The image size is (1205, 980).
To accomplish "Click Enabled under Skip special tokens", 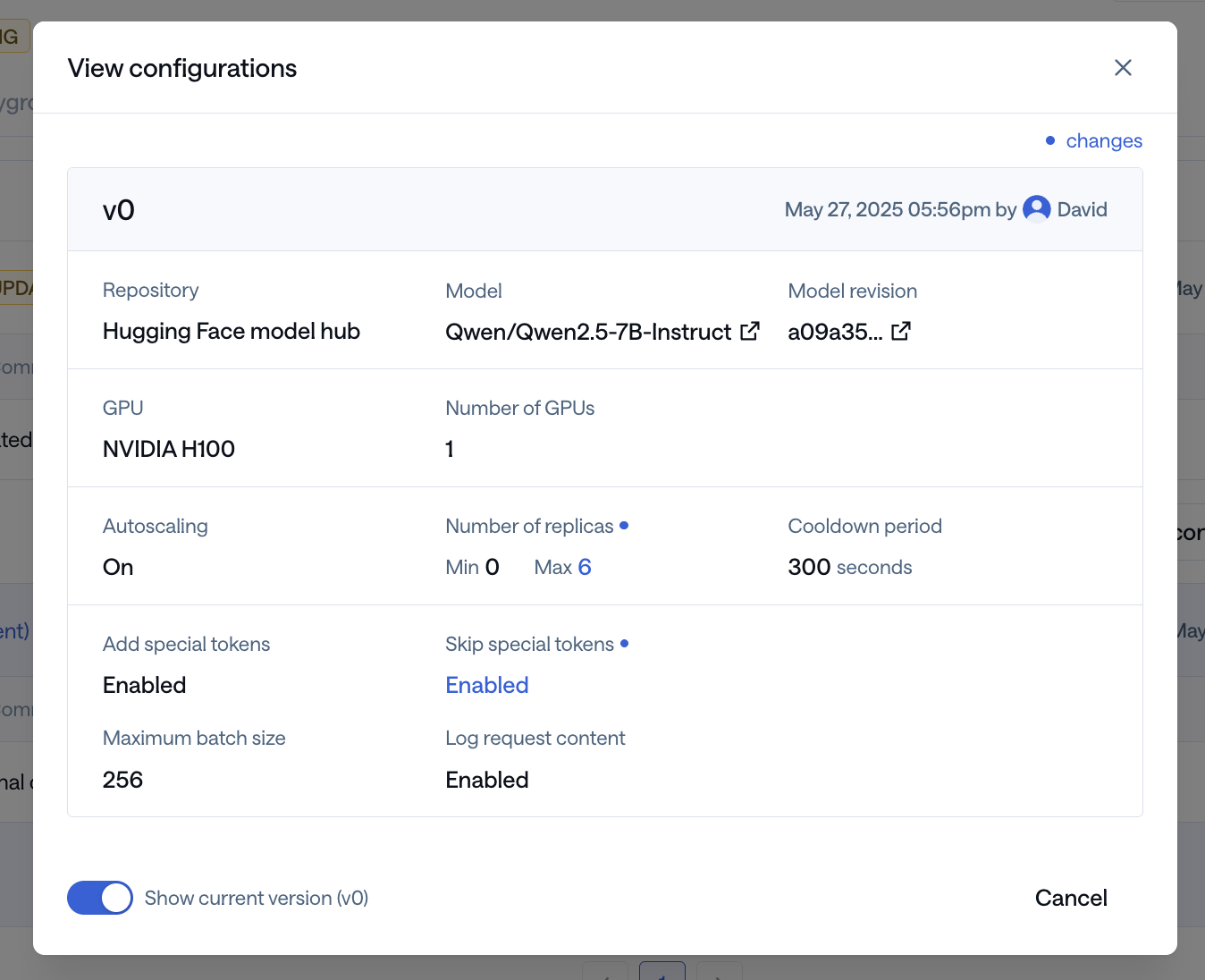I will click(486, 685).
